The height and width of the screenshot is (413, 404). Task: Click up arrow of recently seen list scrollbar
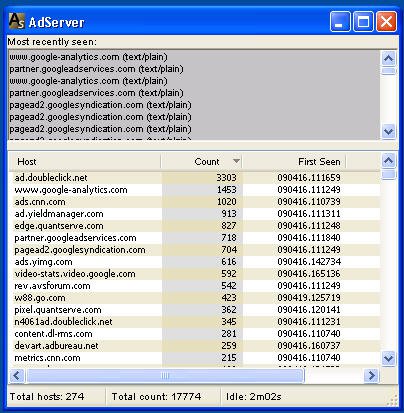pos(388,58)
